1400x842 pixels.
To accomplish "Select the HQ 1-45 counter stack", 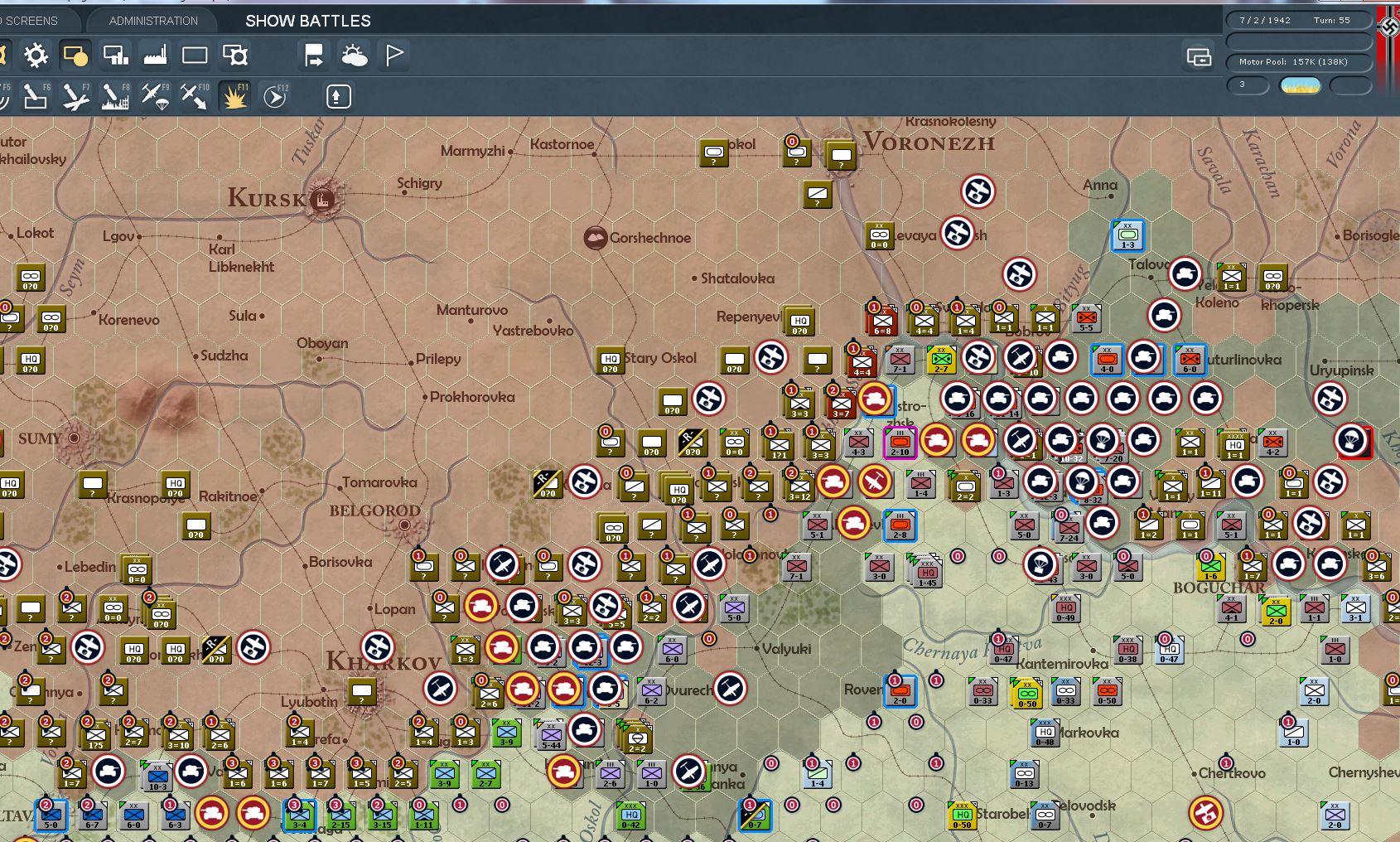I will (926, 571).
